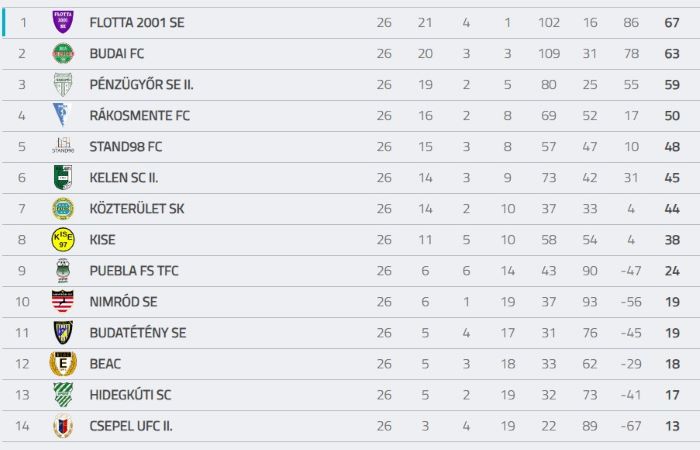700x450 pixels.
Task: Click the Puebla FS TFC crest
Action: pos(63,271)
